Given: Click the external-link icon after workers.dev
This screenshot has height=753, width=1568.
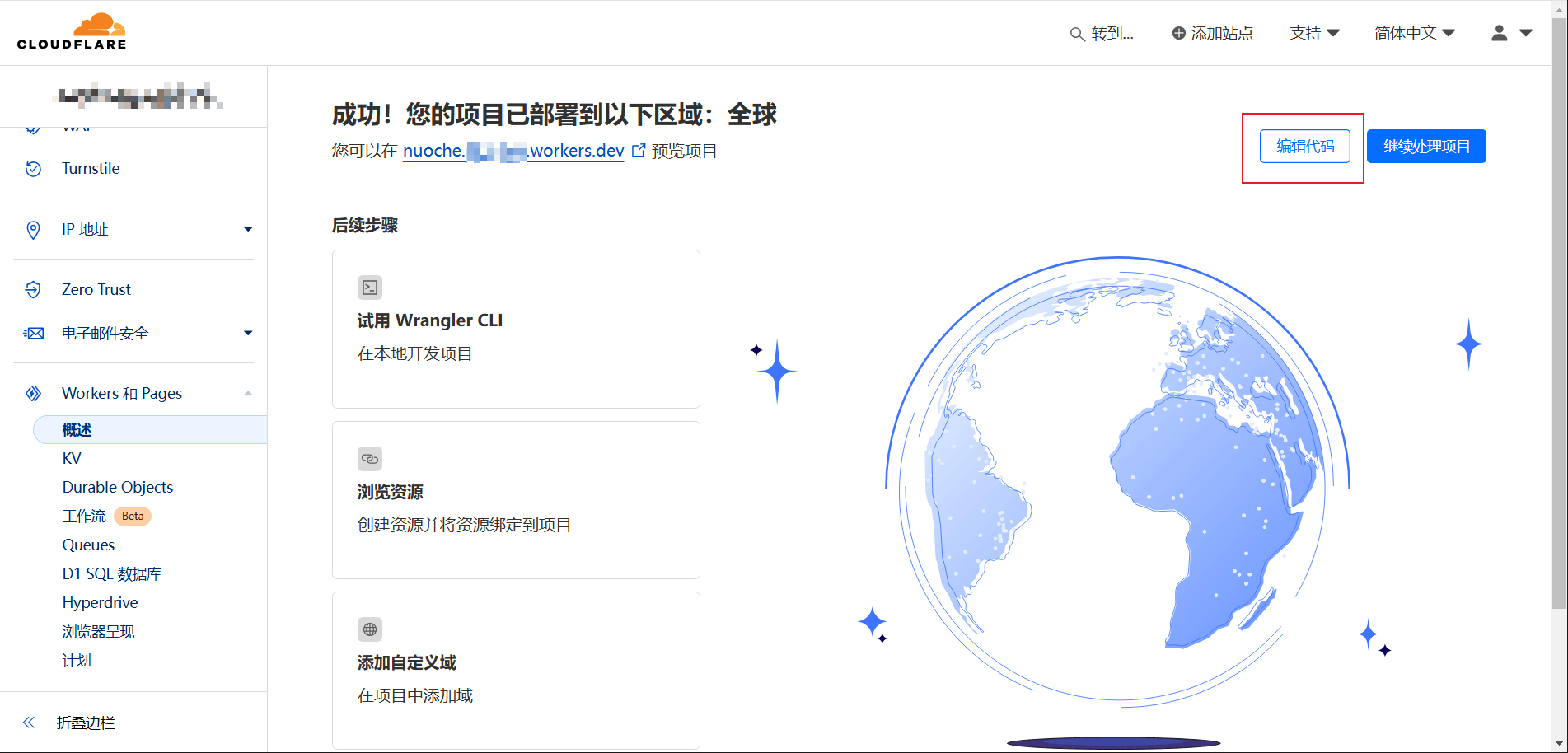Looking at the screenshot, I should 639,151.
